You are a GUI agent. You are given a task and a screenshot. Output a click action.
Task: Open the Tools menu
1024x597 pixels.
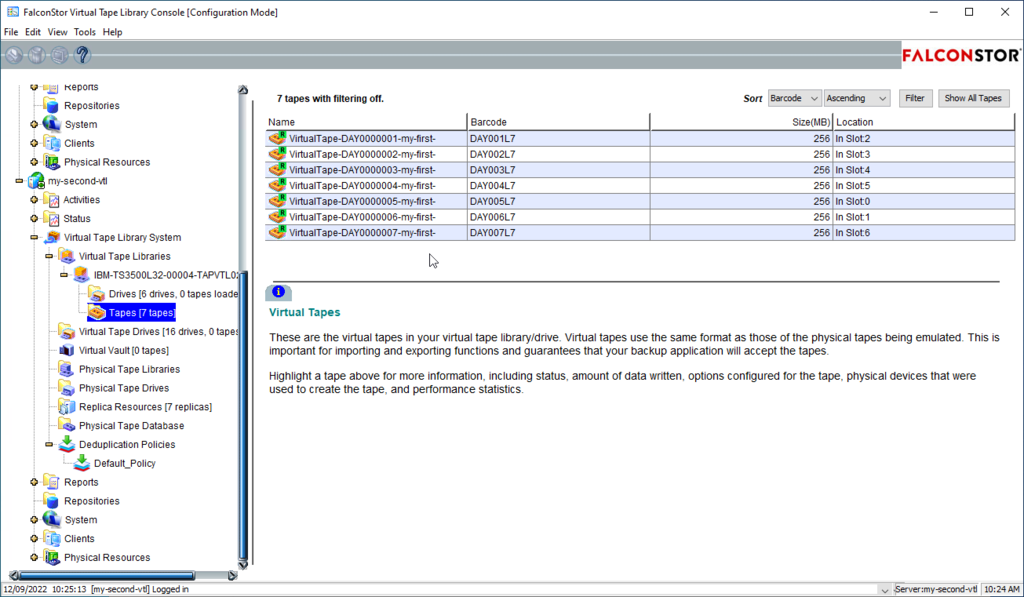84,32
